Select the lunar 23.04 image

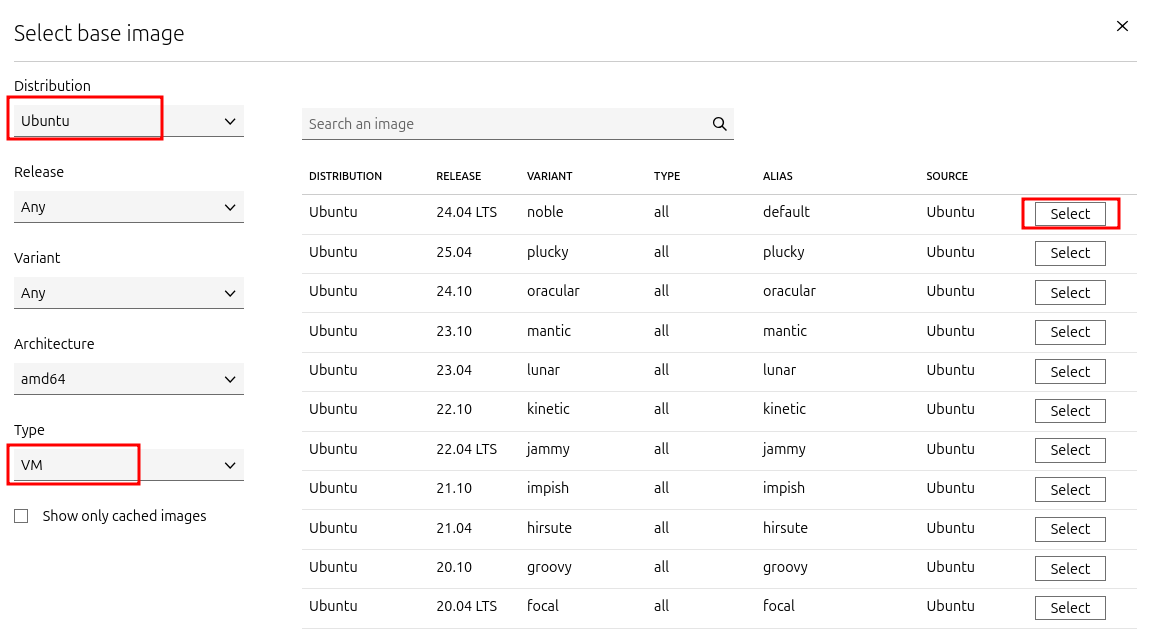coord(1070,371)
